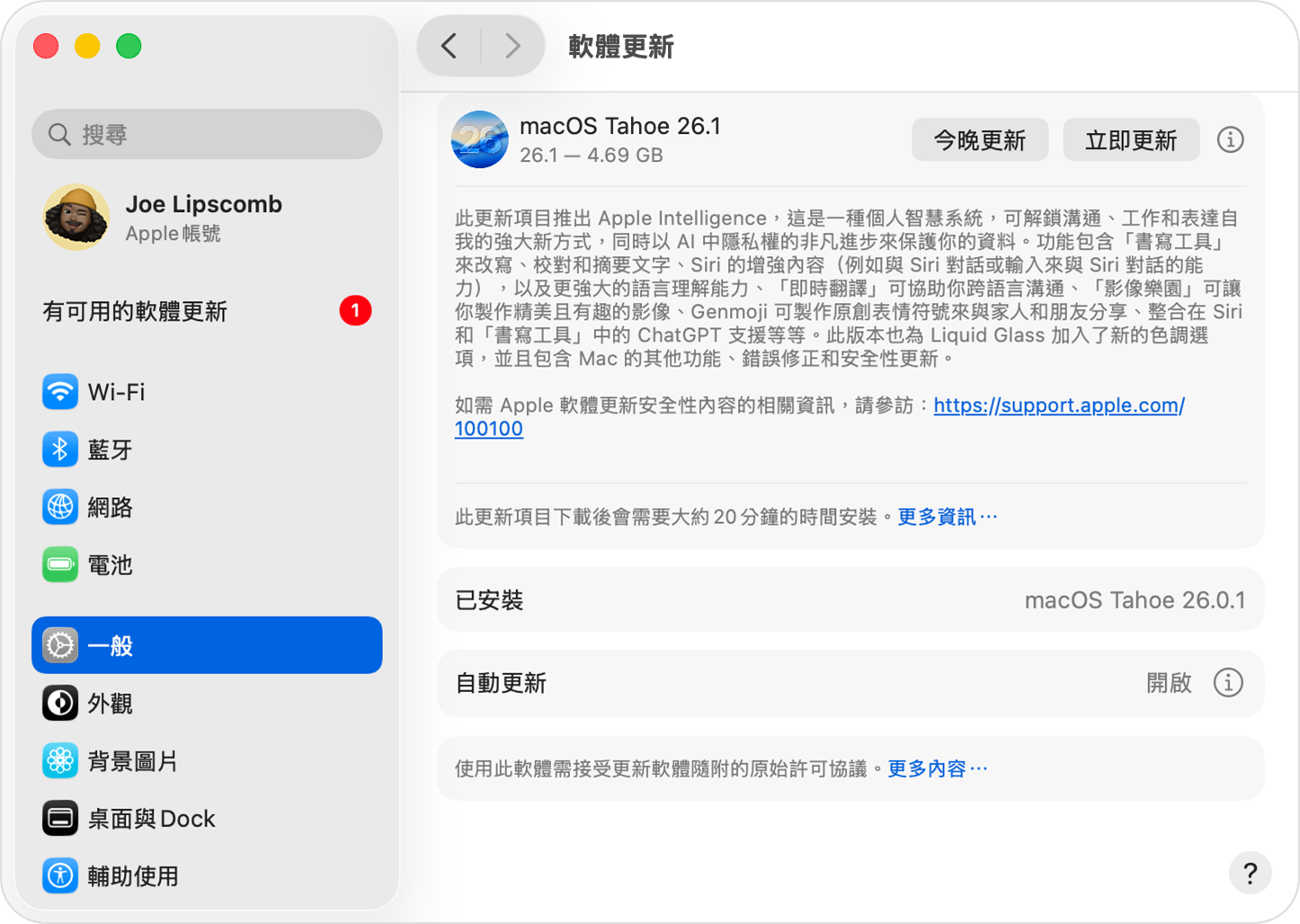Click the macOS Tahoe 26.1 title
1300x924 pixels.
coord(620,126)
